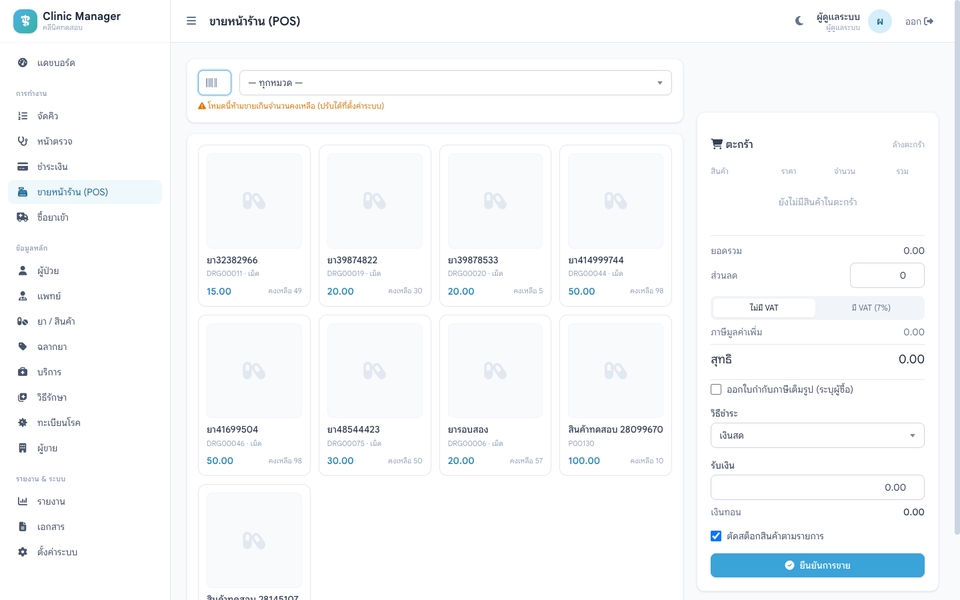
Task: Click the ผู้ขาย store icon
Action: point(23,448)
